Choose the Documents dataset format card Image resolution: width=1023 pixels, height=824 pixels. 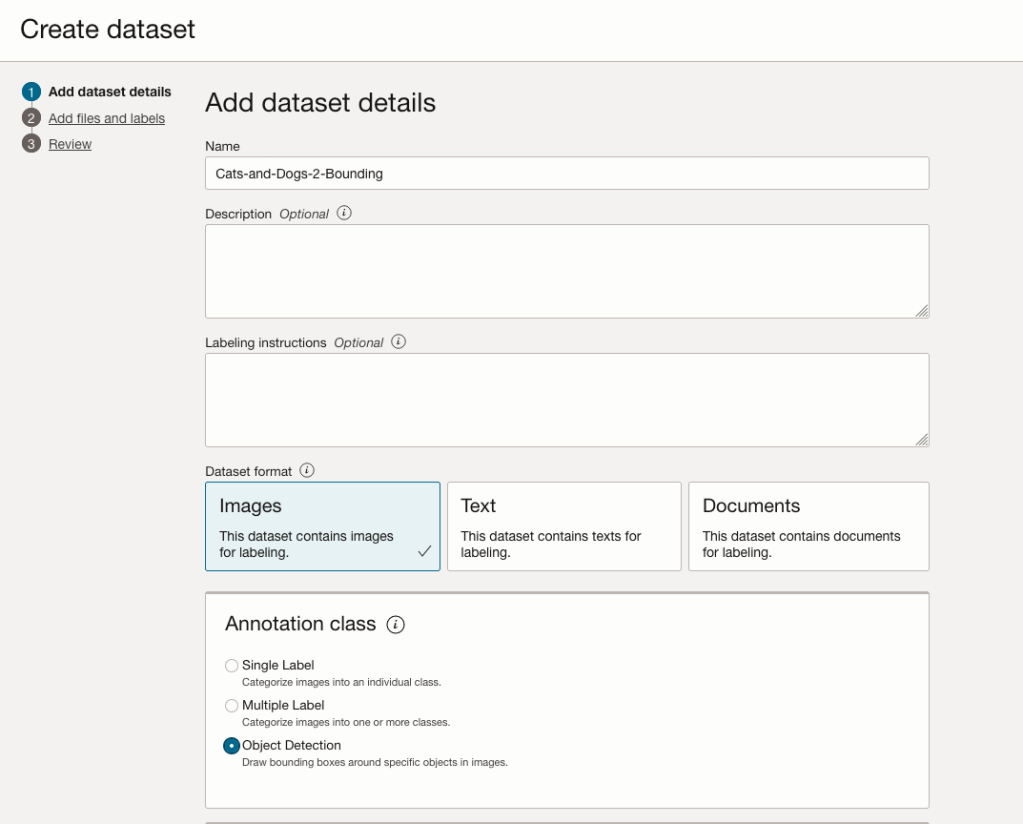pyautogui.click(x=808, y=526)
